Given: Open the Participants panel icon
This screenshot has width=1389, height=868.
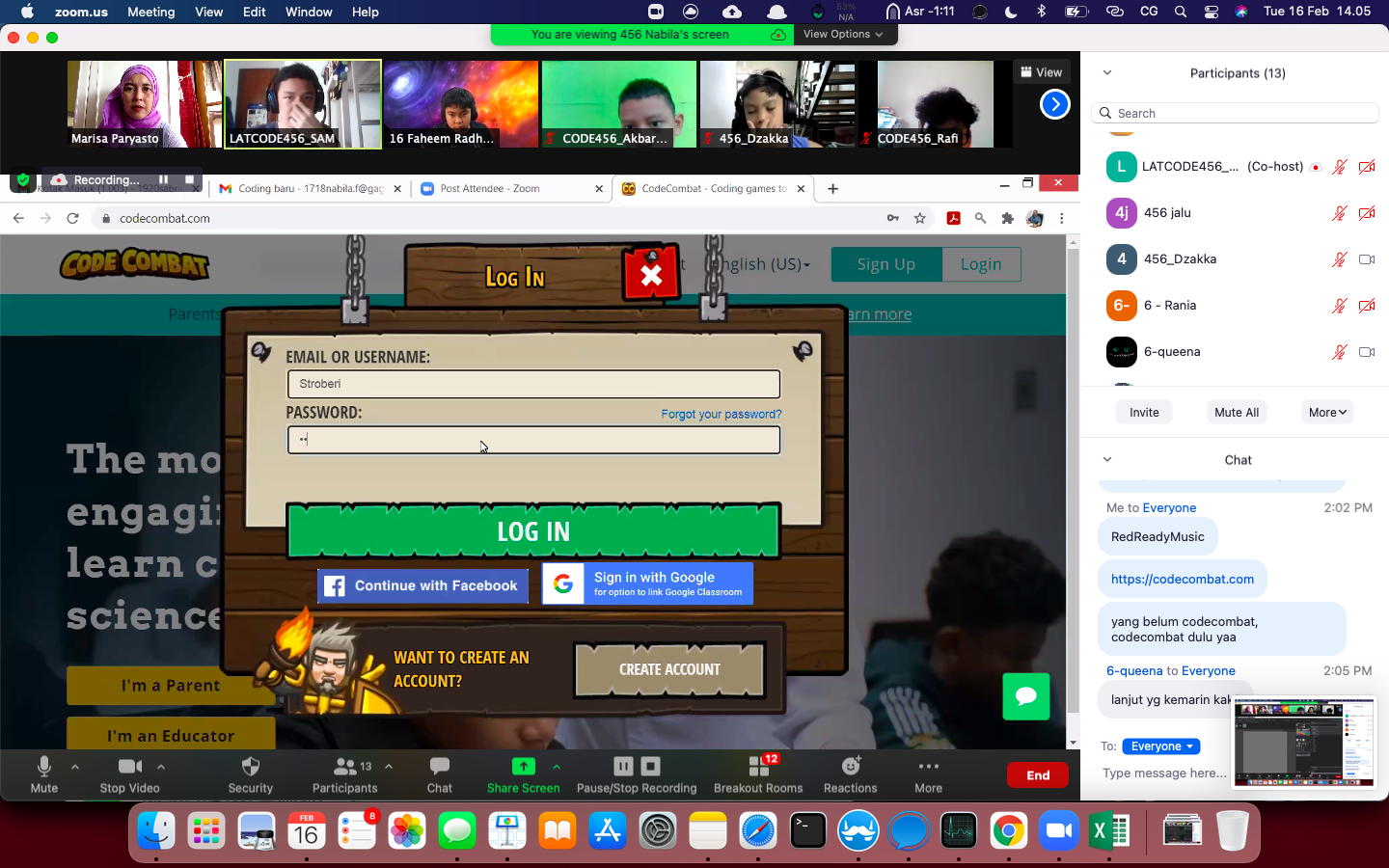Looking at the screenshot, I should [344, 767].
